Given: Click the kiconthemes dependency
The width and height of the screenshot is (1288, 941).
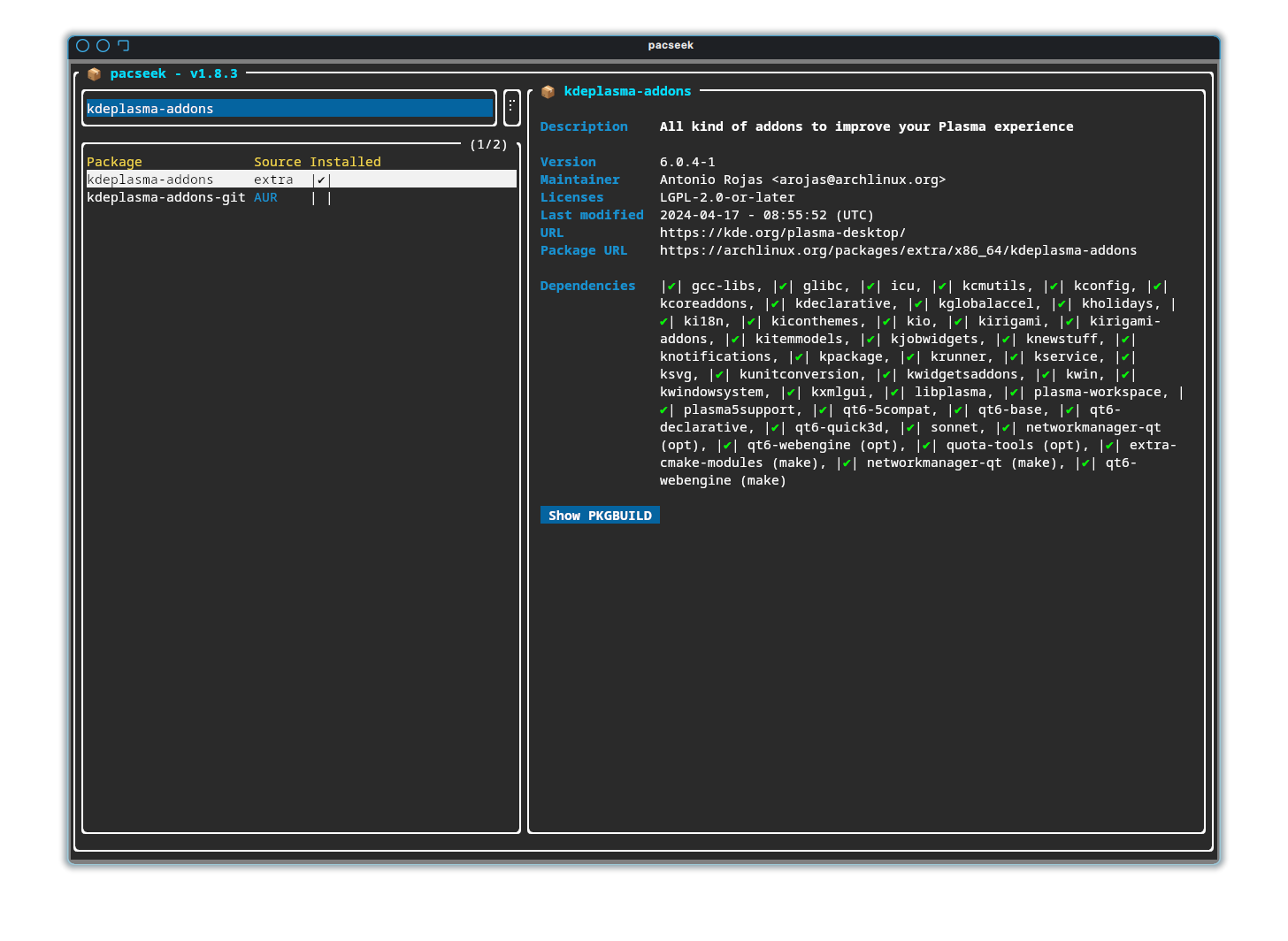Looking at the screenshot, I should 815,321.
